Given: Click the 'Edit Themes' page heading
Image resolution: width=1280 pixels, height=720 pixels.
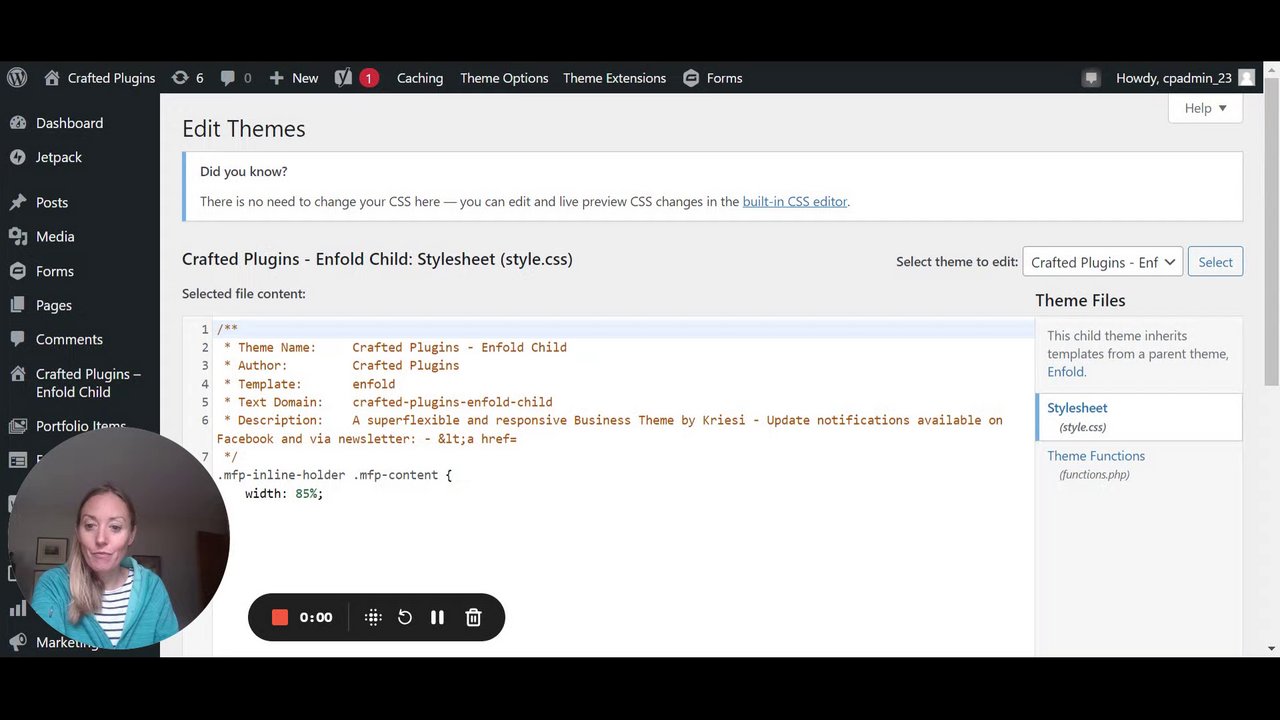Looking at the screenshot, I should (x=244, y=129).
